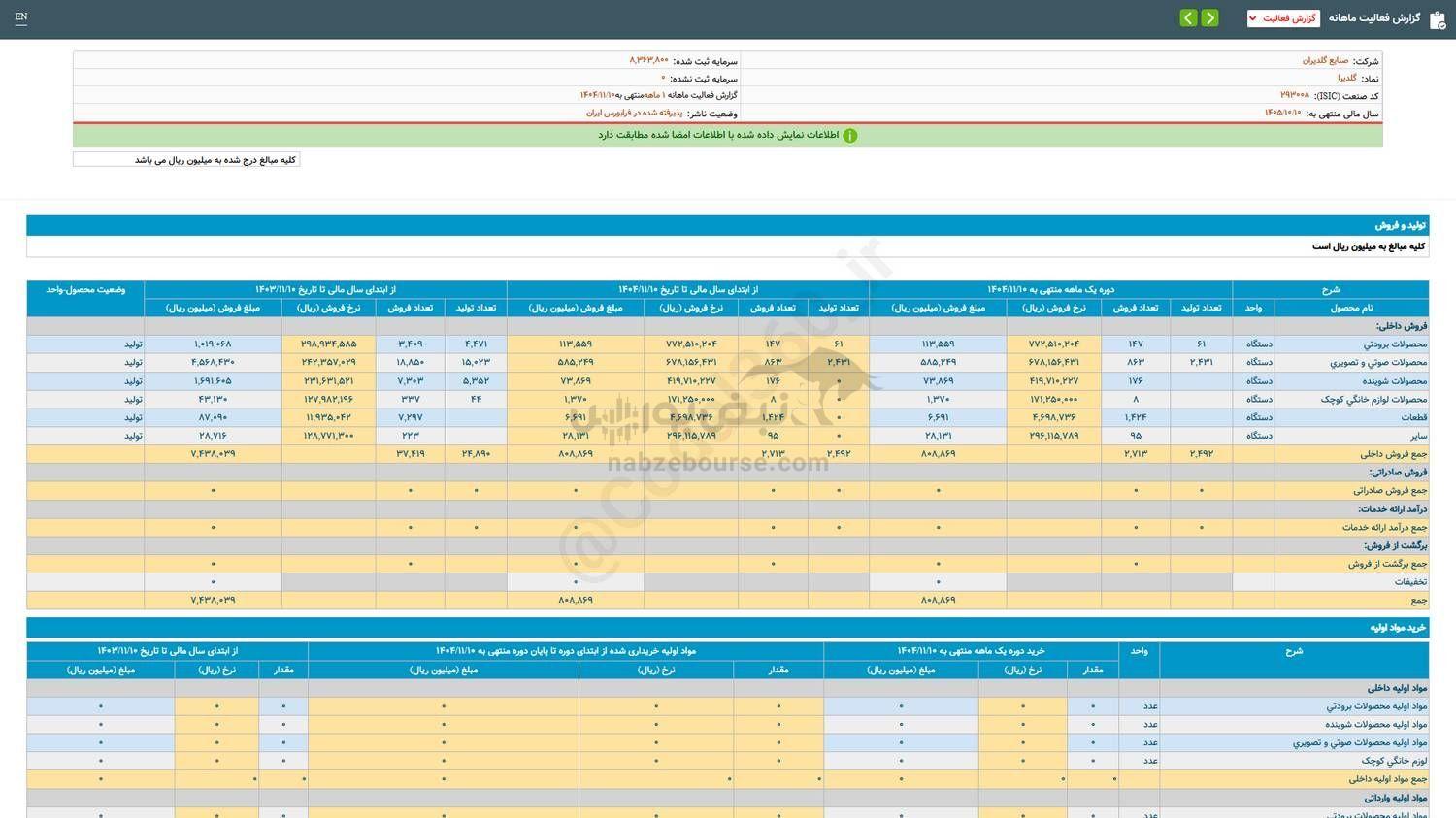Click the green info icon in the notice banner

pos(850,135)
